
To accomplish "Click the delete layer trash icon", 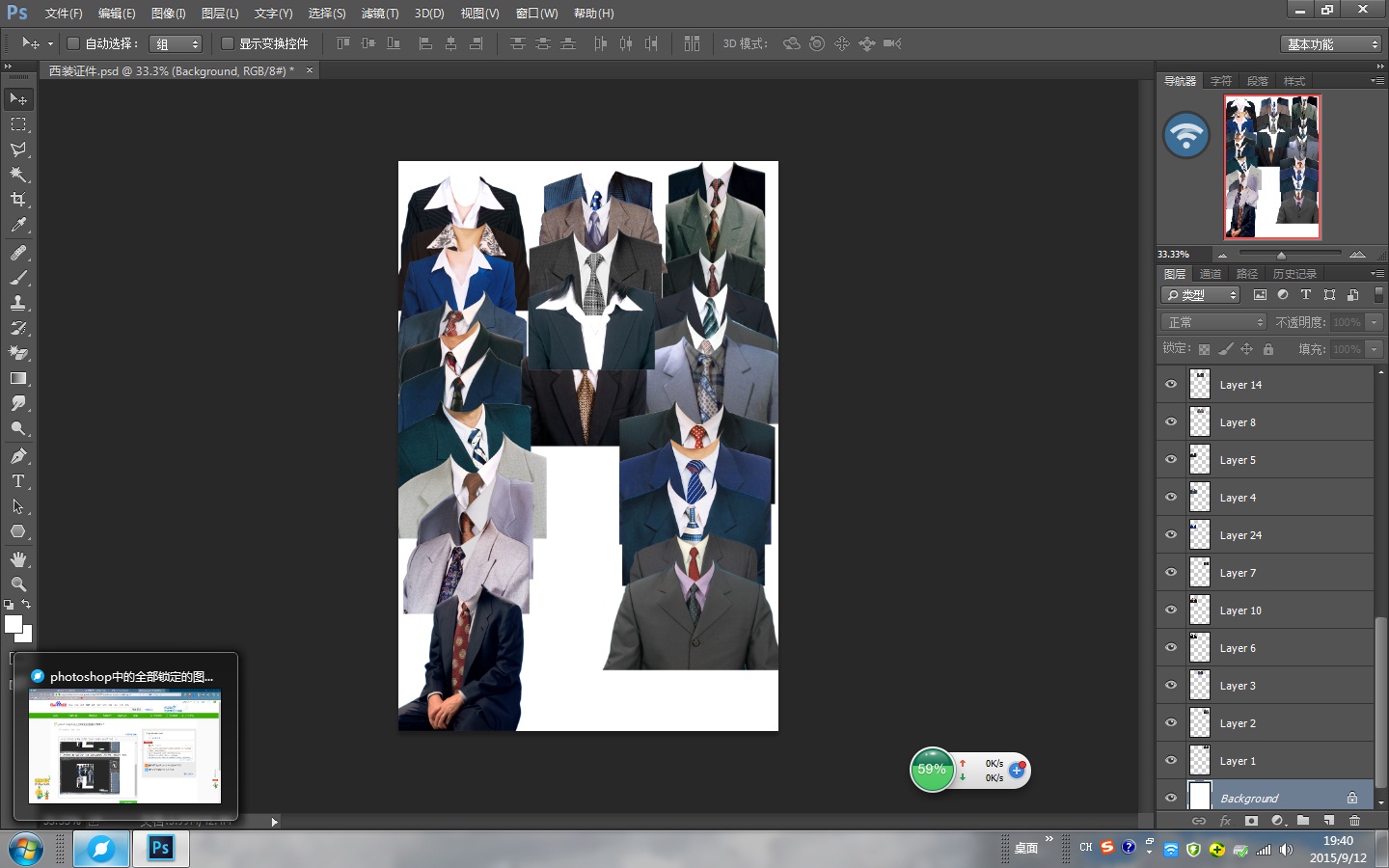I will tap(1354, 821).
